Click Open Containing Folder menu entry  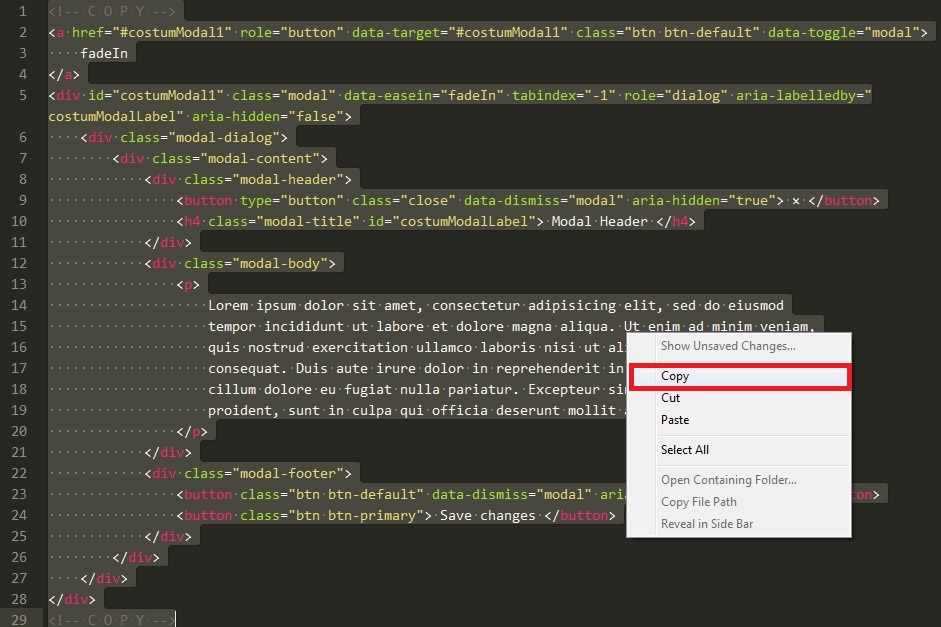tap(728, 480)
